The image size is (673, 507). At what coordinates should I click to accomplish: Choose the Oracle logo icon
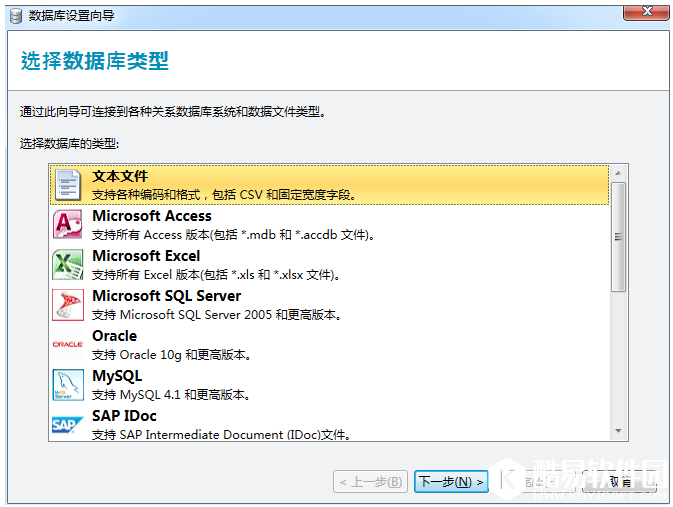pyautogui.click(x=67, y=345)
